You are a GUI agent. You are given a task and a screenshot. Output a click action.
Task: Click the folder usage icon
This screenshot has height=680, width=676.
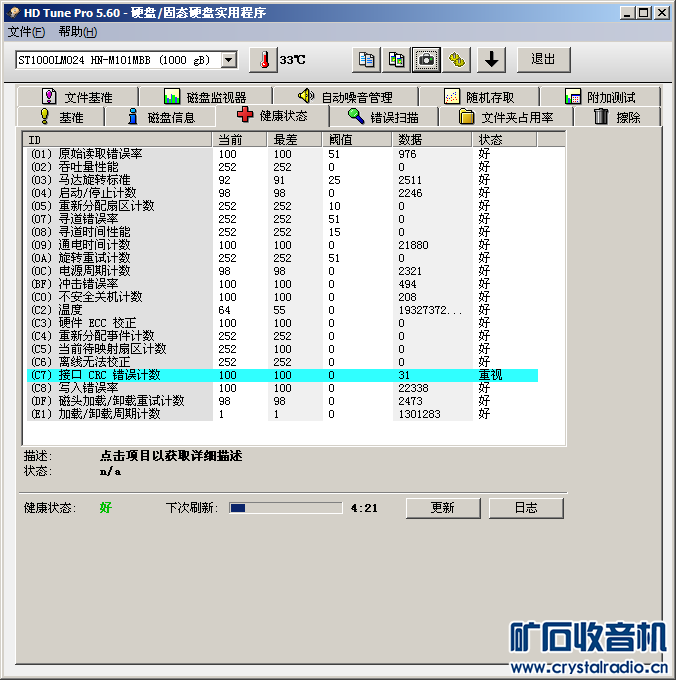click(x=467, y=116)
